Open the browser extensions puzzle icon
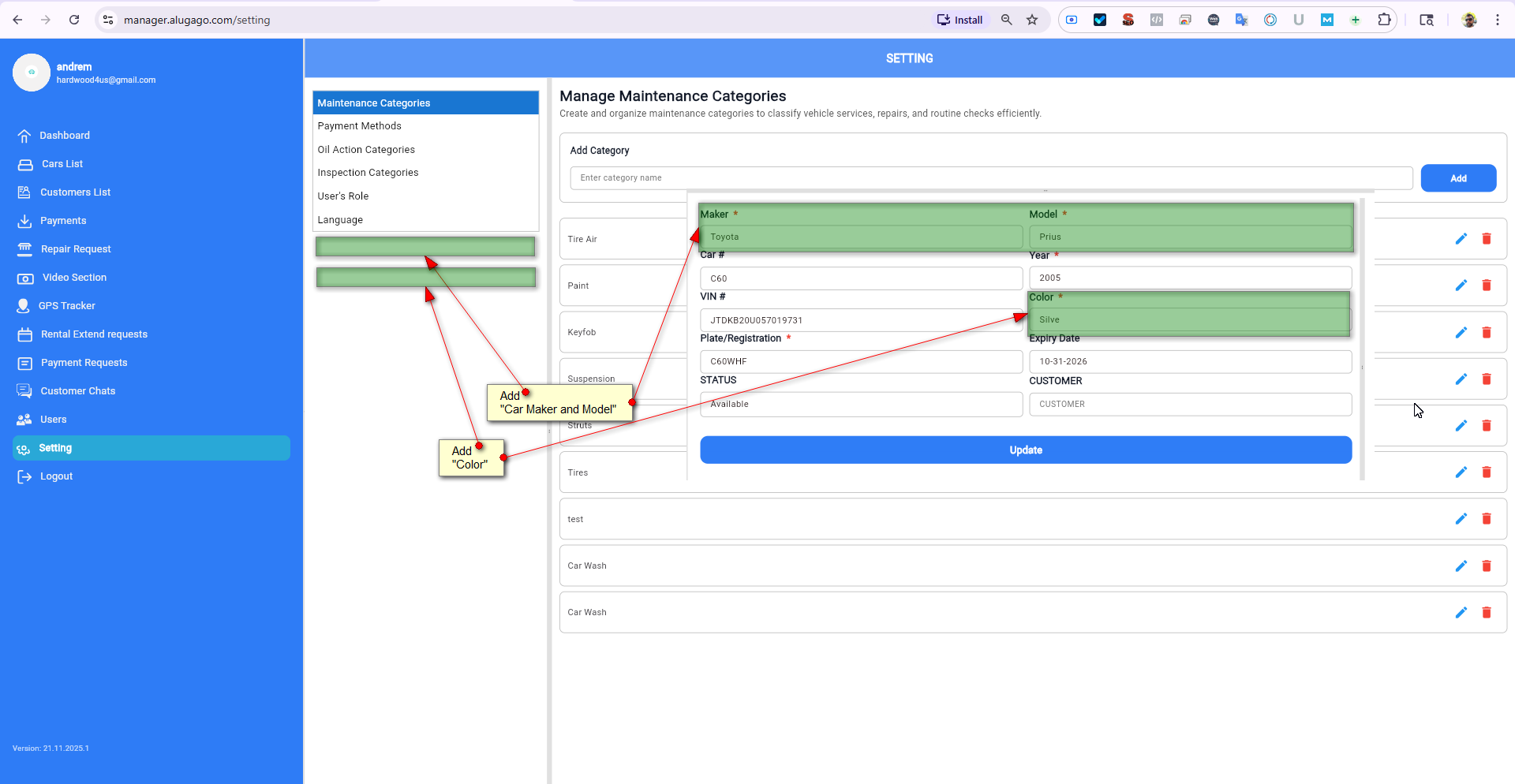This screenshot has height=784, width=1515. [x=1384, y=20]
